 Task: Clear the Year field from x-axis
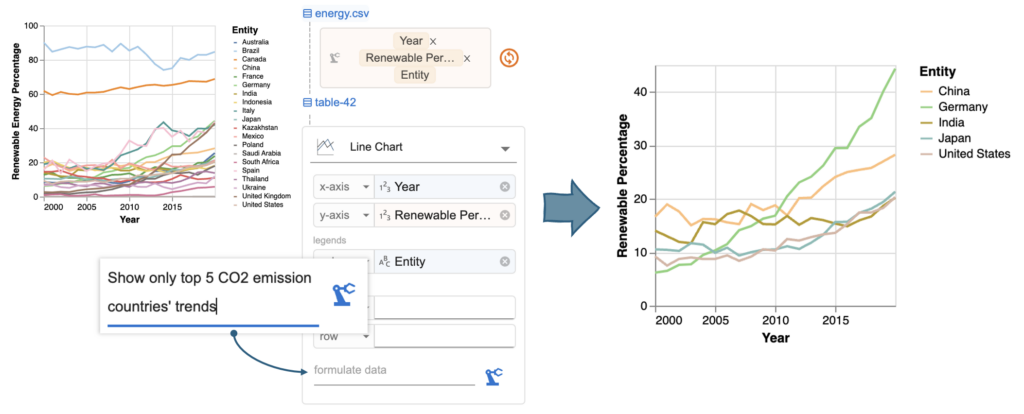coord(505,186)
